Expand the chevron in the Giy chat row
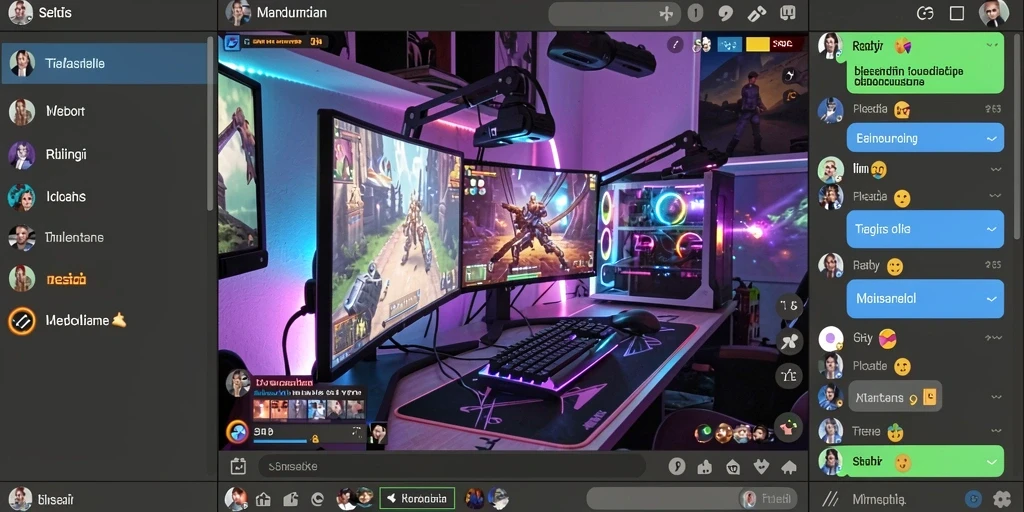 (993, 338)
